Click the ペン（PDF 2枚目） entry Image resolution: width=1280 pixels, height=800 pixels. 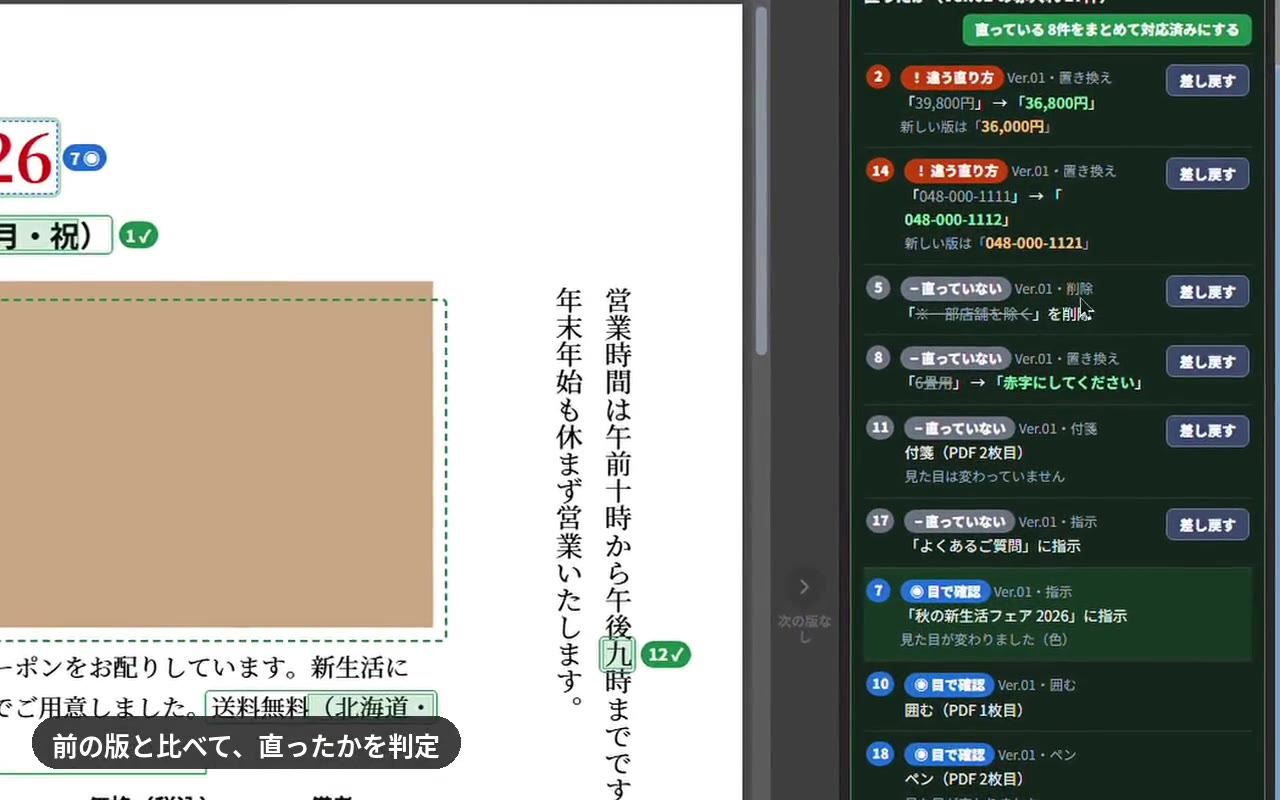tap(964, 779)
